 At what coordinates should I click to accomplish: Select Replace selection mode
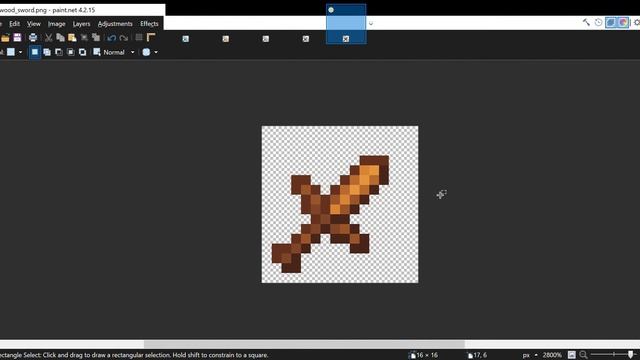35,52
